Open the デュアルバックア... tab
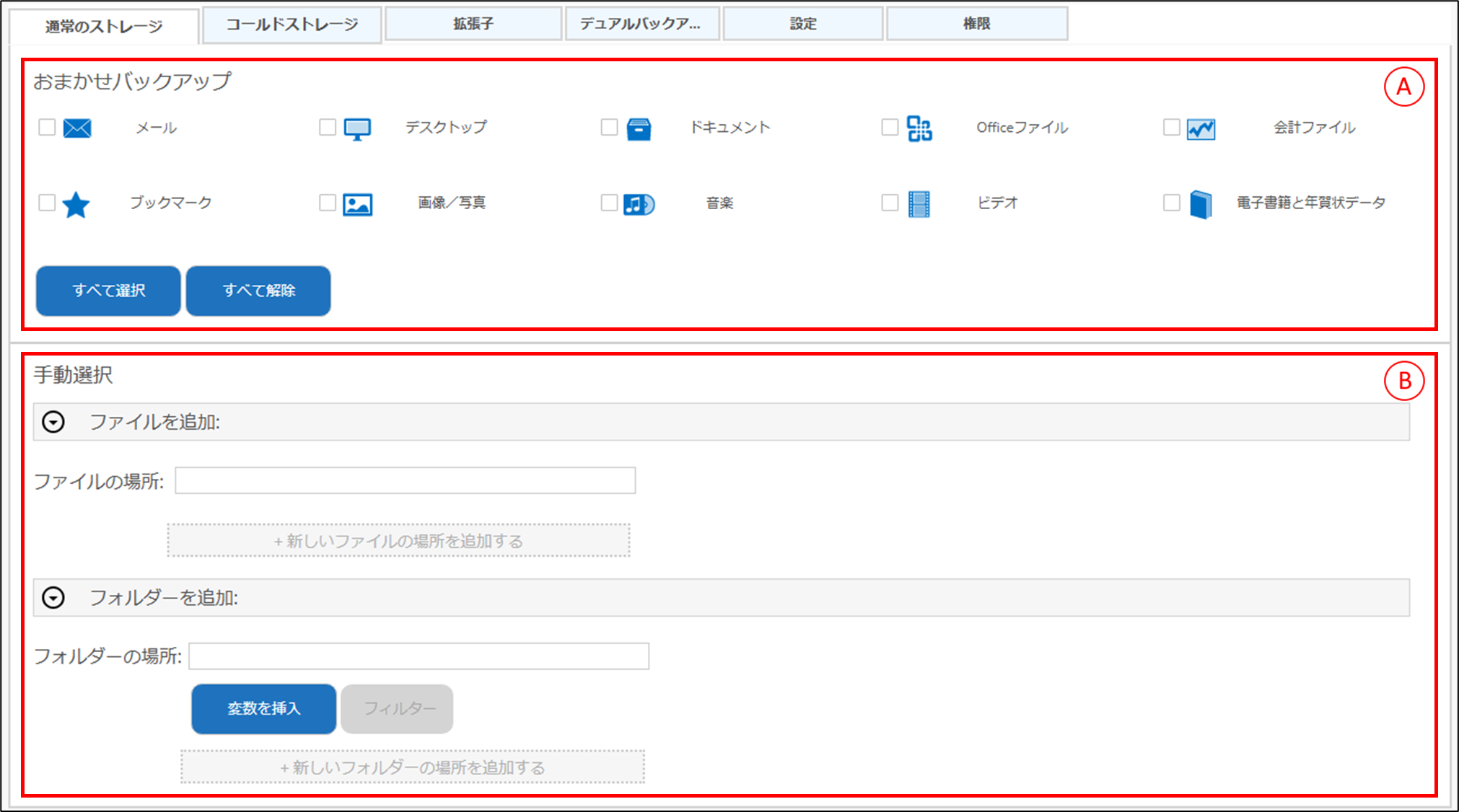This screenshot has width=1459, height=812. (x=641, y=24)
